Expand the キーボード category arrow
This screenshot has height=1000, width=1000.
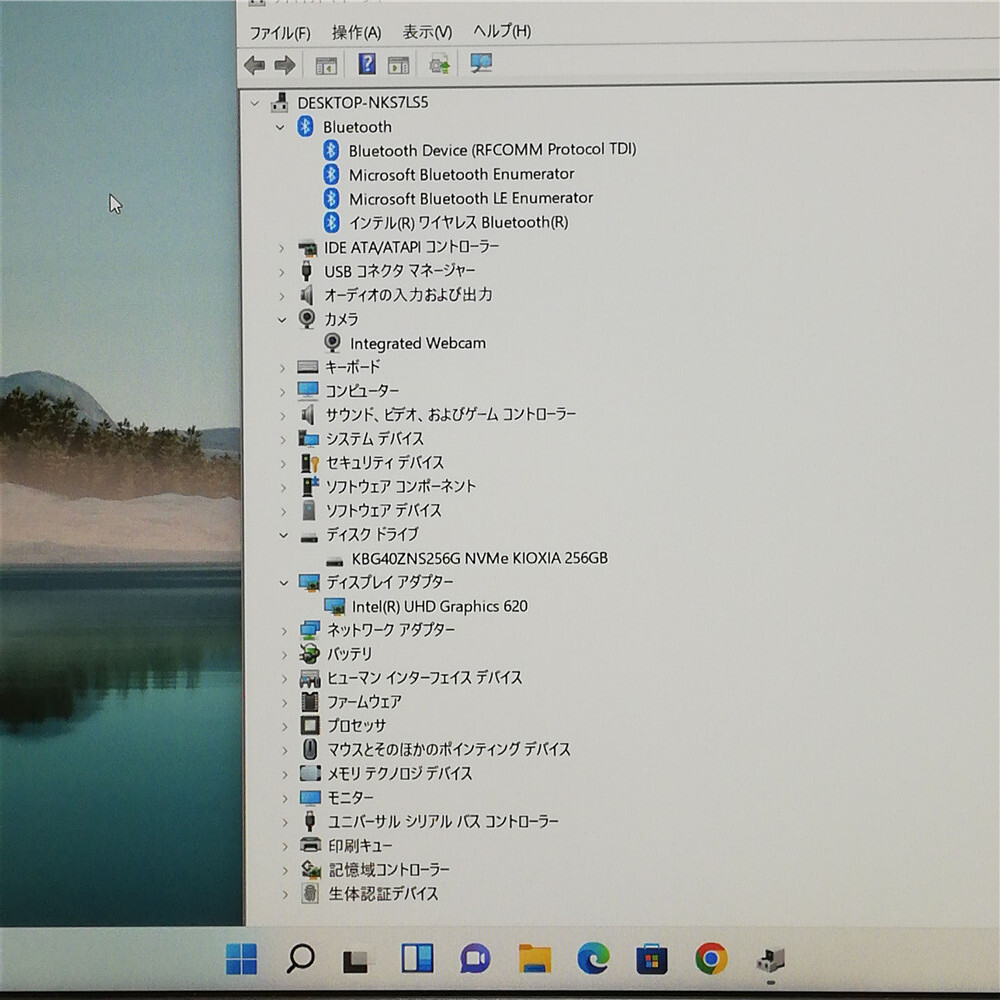pos(282,367)
